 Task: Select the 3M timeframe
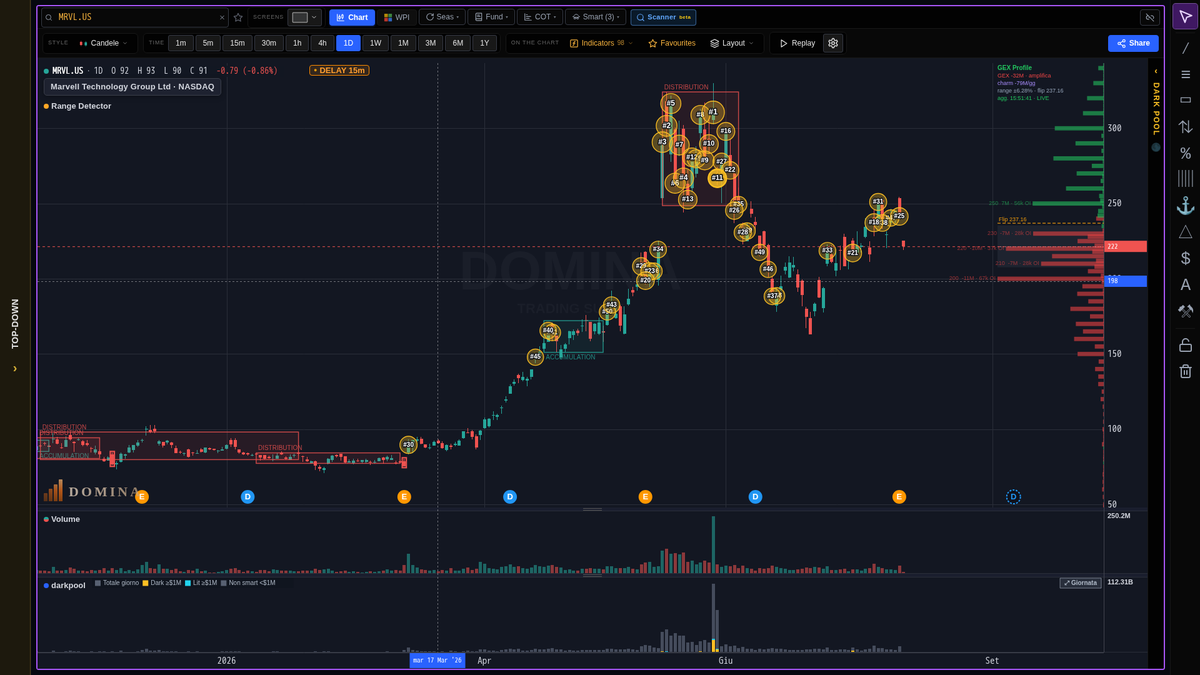point(430,43)
